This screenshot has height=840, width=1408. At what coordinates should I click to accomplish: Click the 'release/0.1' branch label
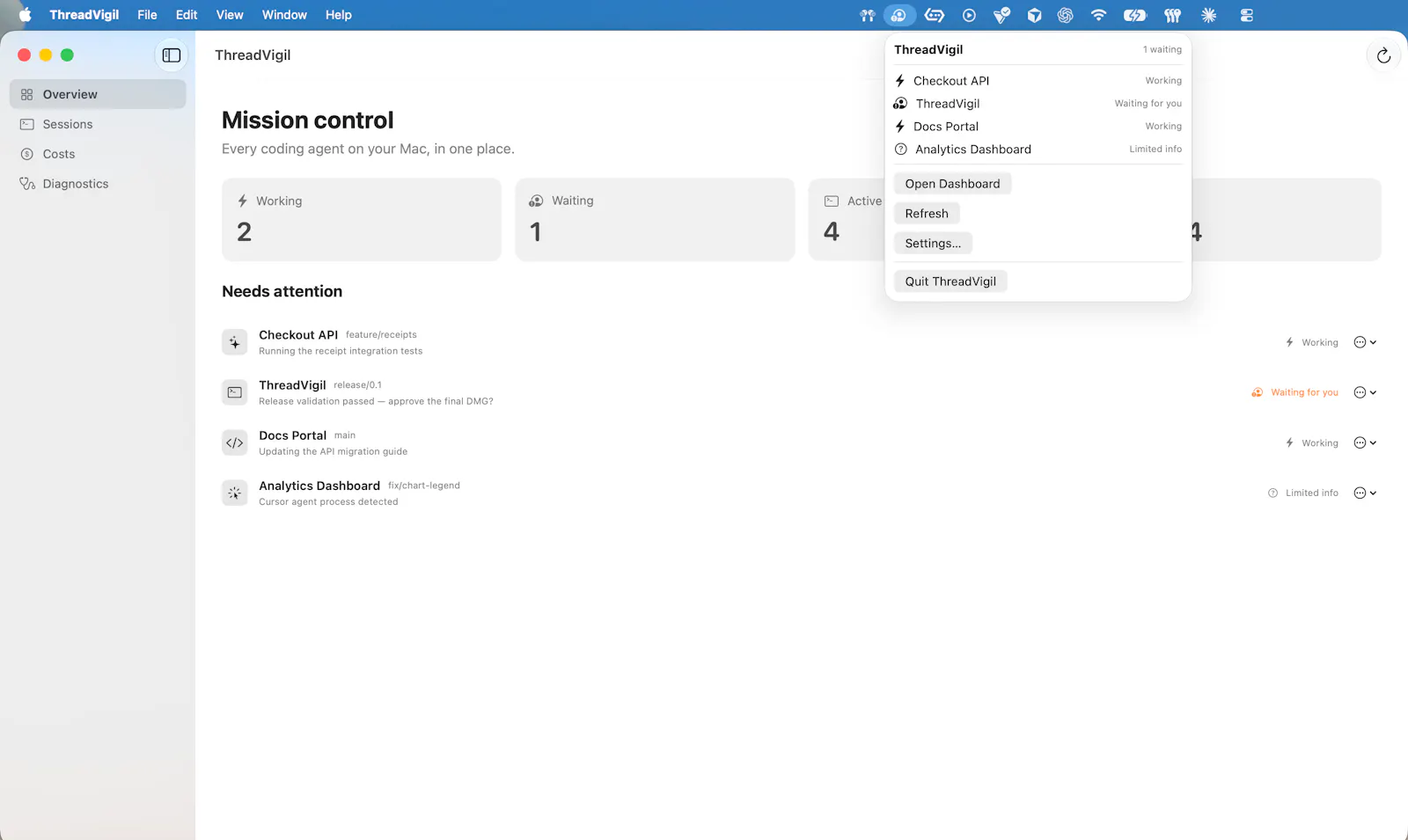tap(357, 385)
